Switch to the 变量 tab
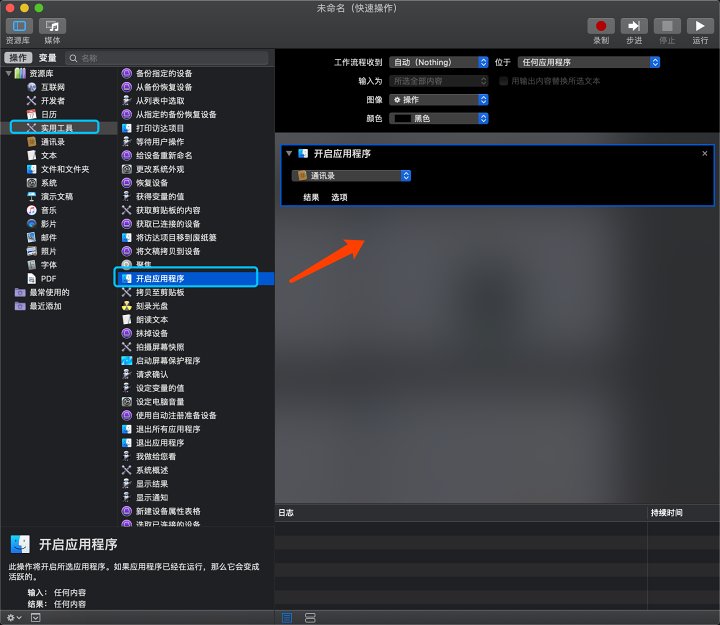The image size is (720, 625). pos(47,58)
